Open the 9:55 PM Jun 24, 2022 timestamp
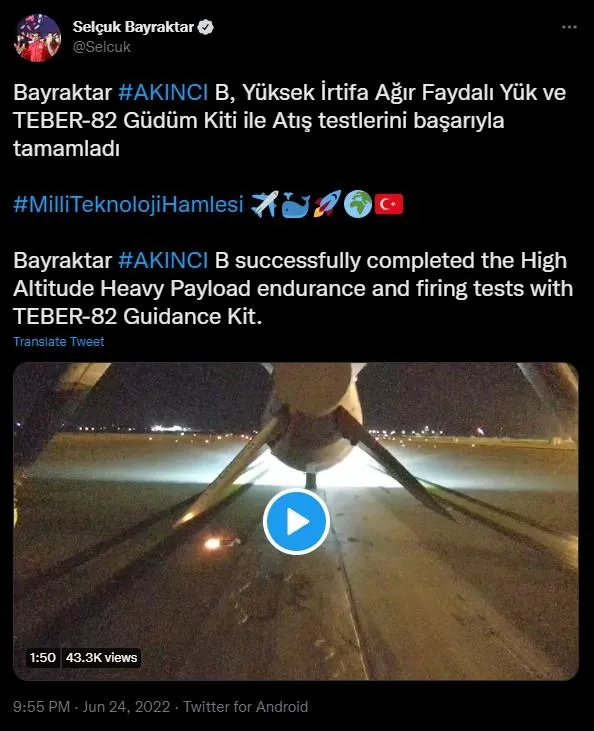 click(x=91, y=707)
